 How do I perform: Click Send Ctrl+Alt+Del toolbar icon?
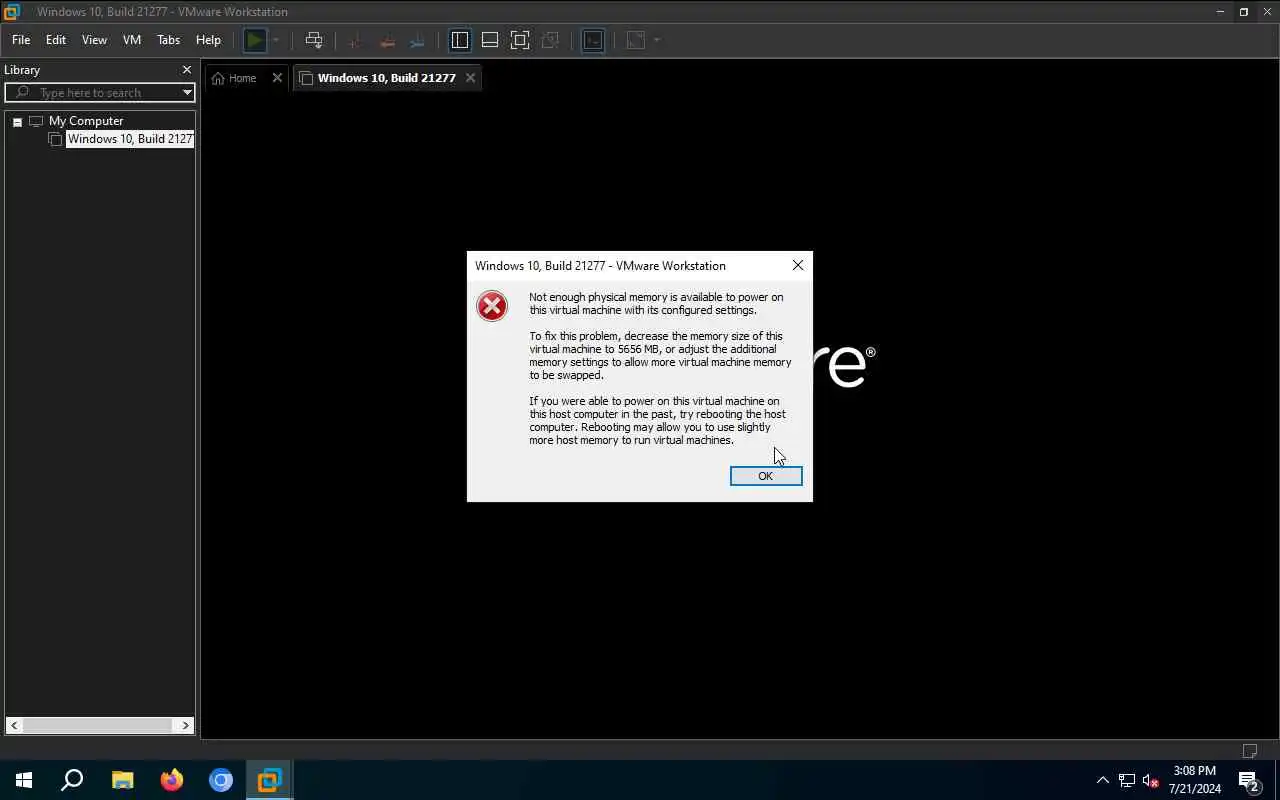[x=314, y=40]
